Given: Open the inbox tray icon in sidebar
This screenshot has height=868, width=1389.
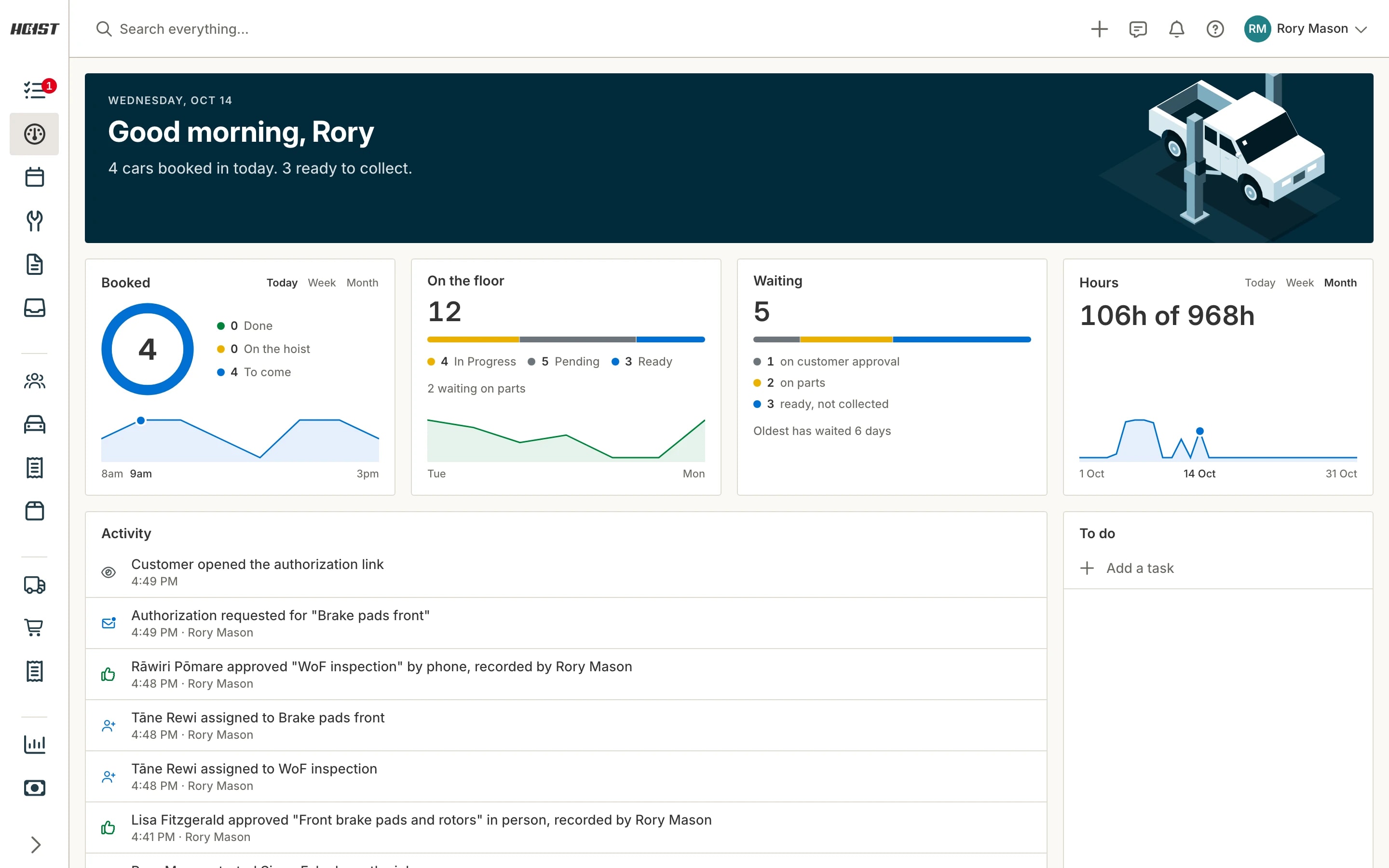Looking at the screenshot, I should tap(34, 308).
